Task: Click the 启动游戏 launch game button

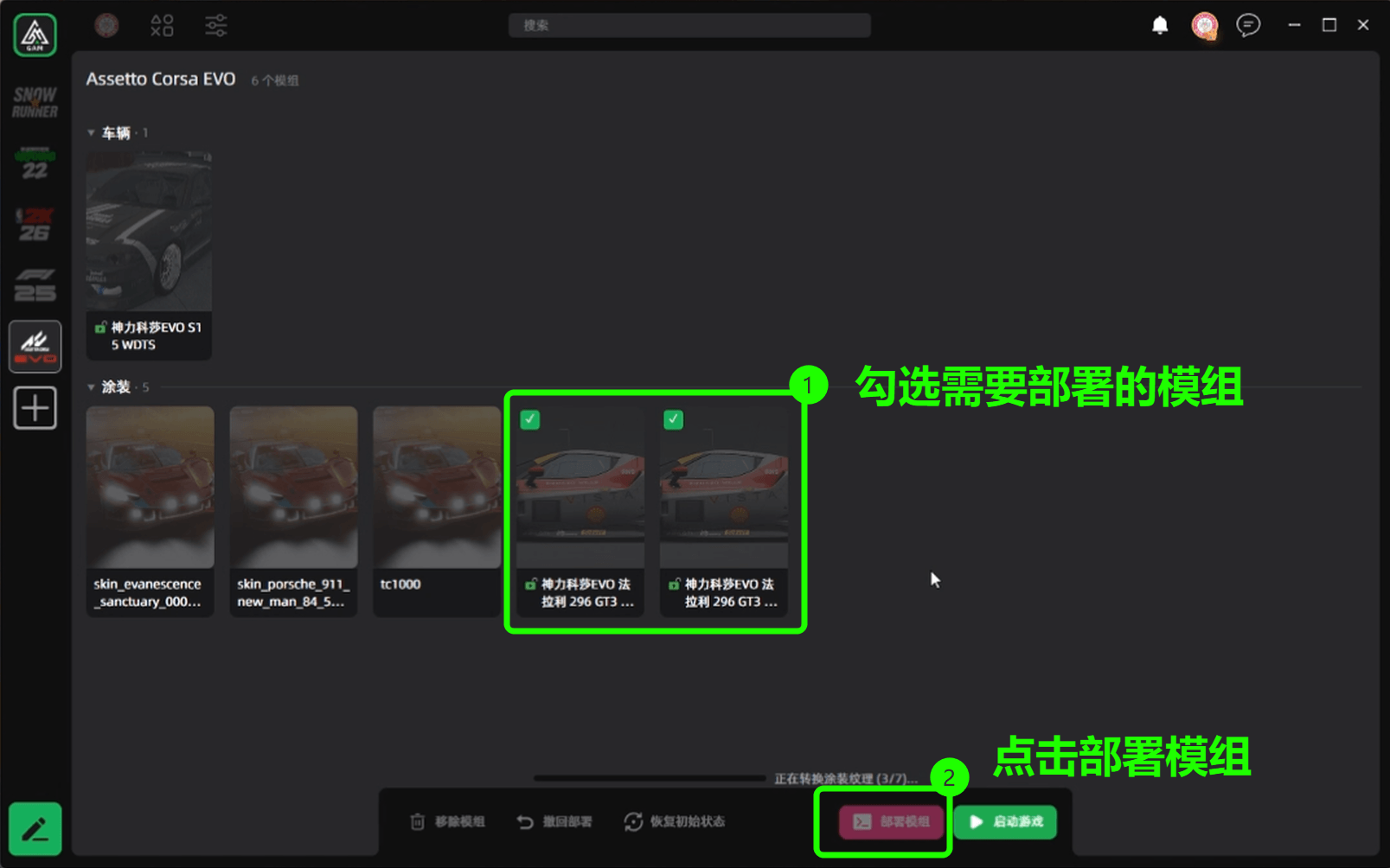Action: click(x=1005, y=821)
